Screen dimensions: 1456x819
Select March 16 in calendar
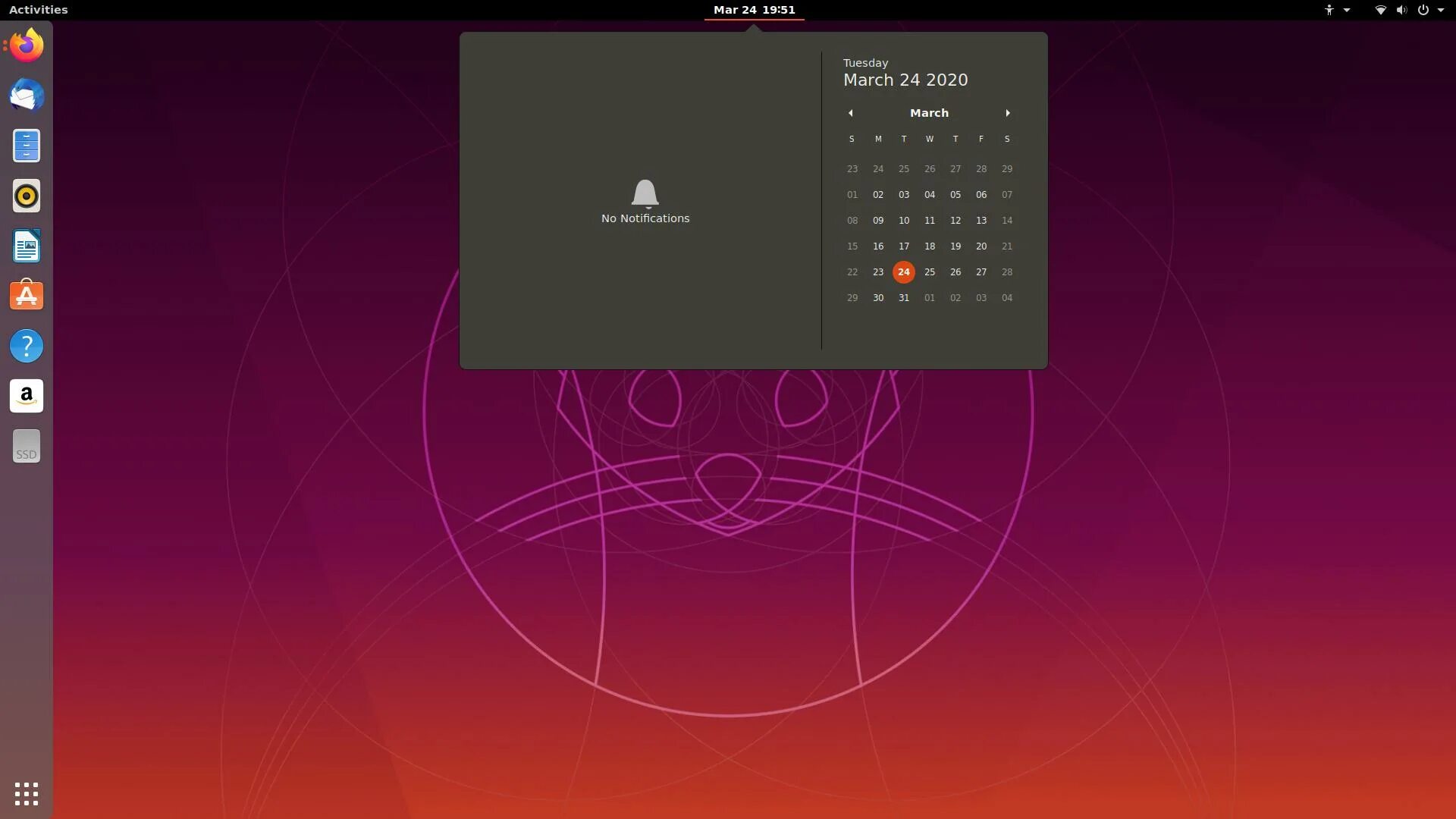877,246
